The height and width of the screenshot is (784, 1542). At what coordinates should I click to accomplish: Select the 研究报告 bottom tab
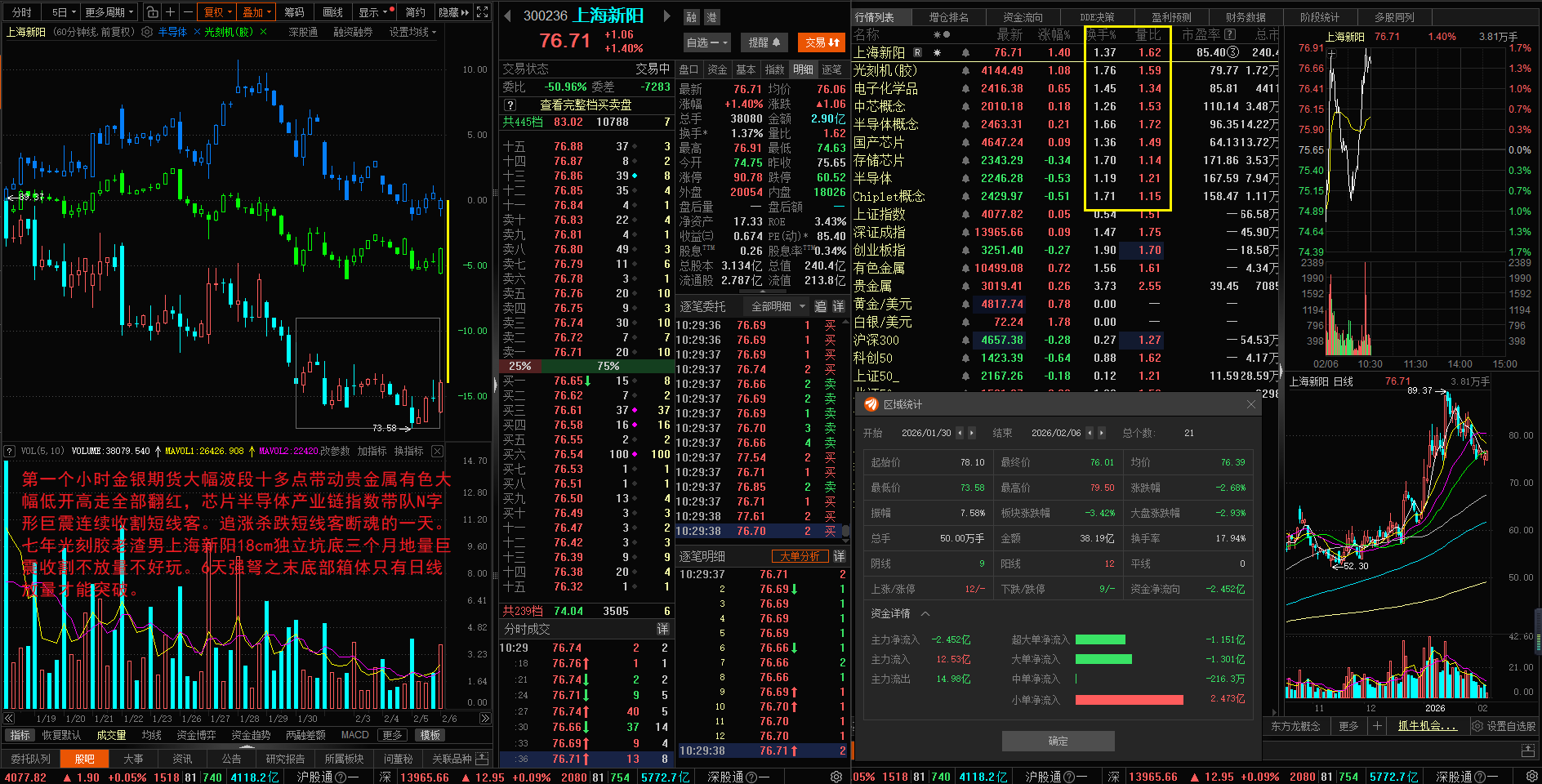(x=285, y=759)
